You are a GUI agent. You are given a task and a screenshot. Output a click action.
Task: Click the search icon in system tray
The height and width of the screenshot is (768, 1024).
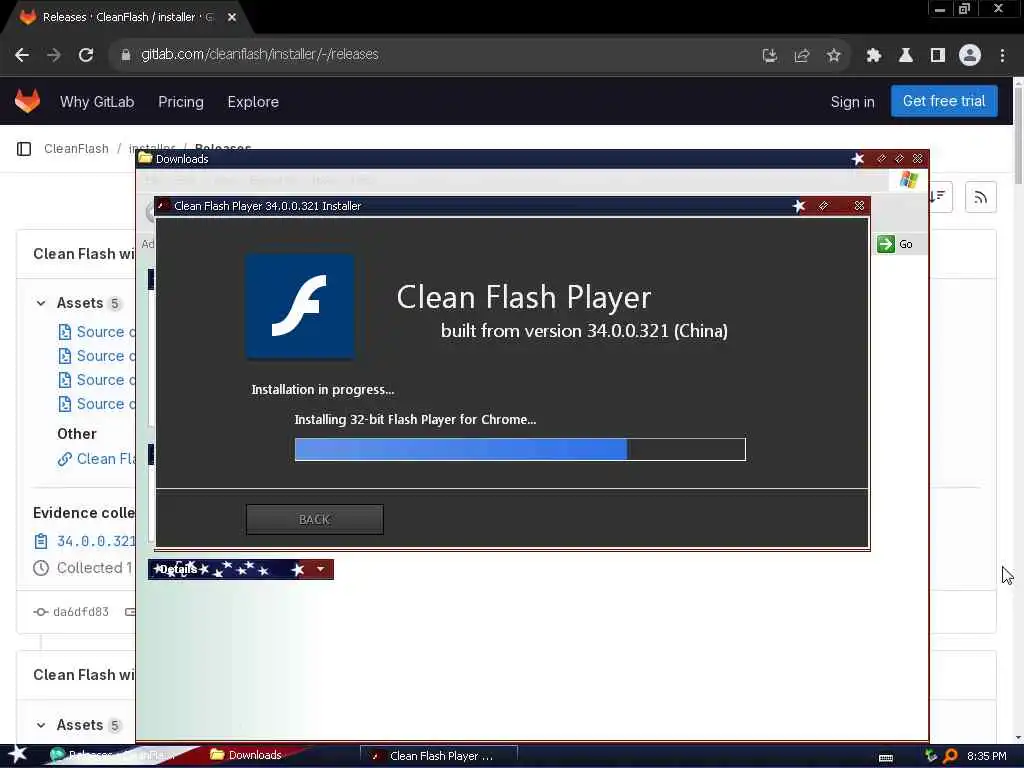[950, 756]
